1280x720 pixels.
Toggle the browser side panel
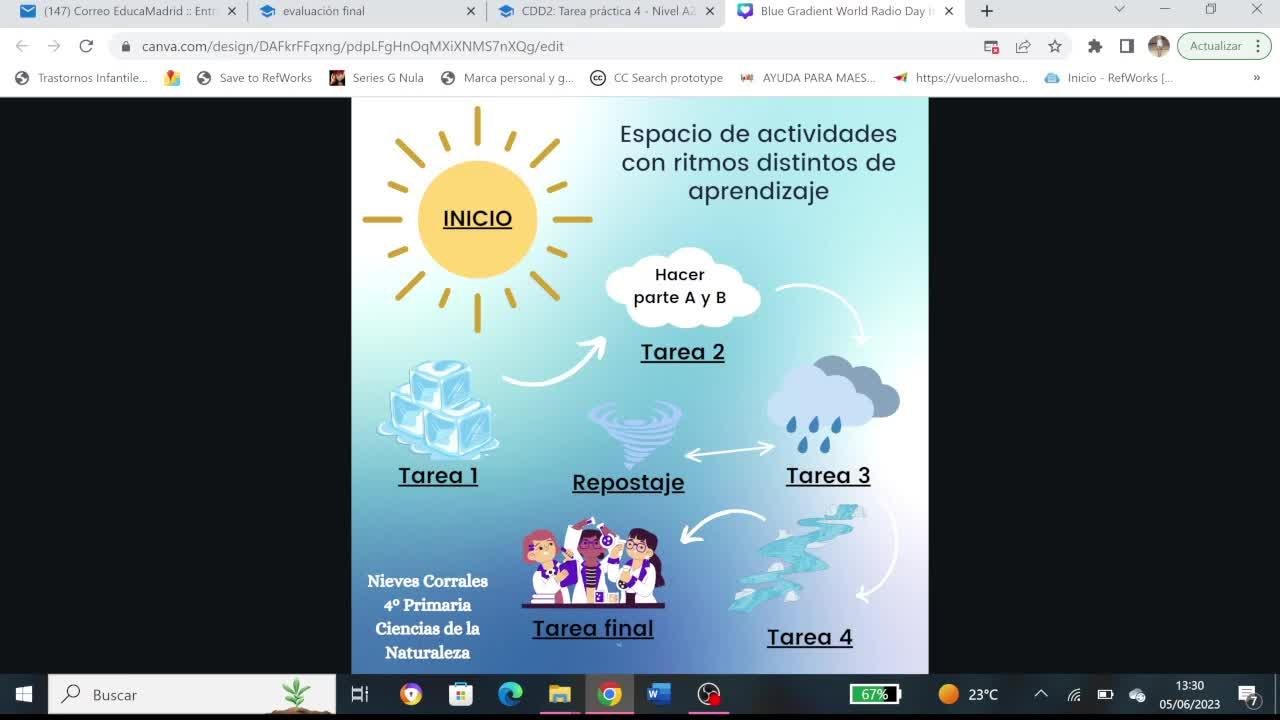click(1127, 46)
